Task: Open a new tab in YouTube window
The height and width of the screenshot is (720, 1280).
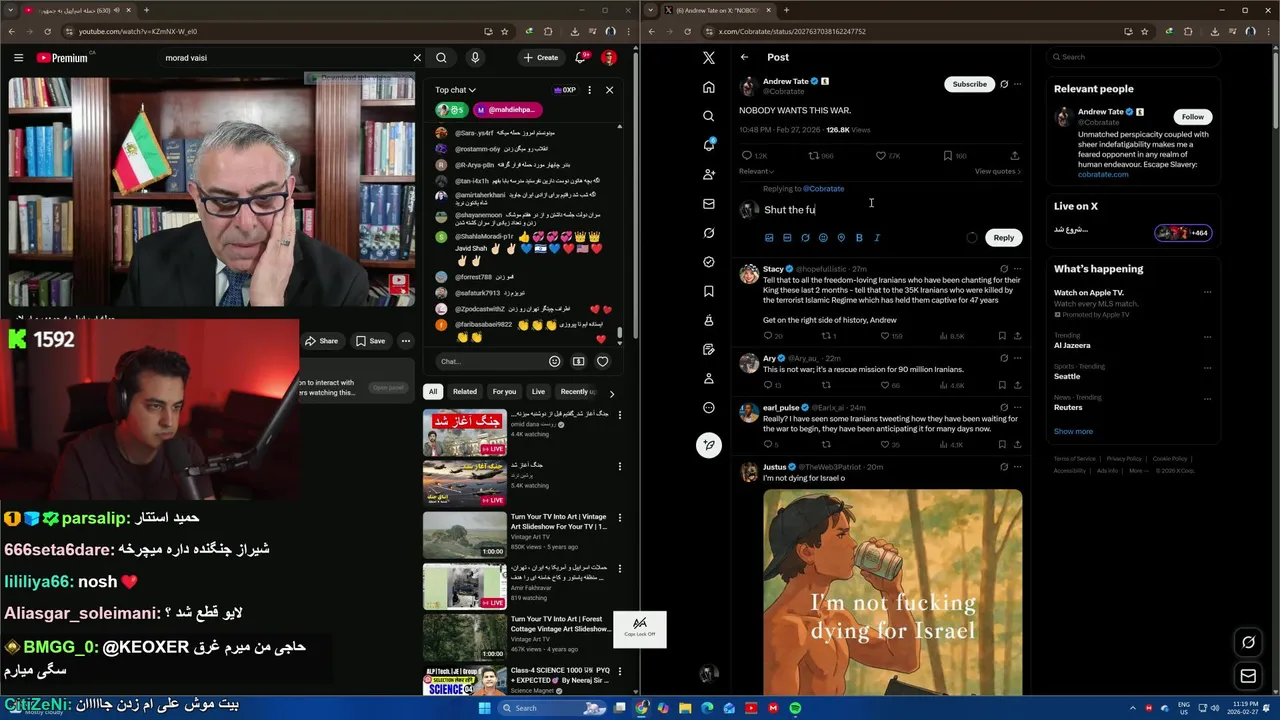Action: click(146, 10)
